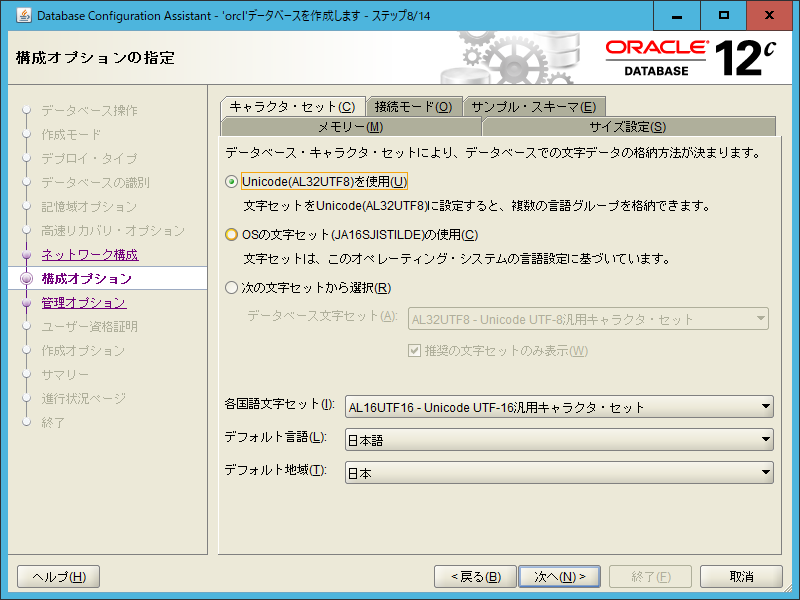Click 取消 cancel button
This screenshot has width=800, height=600.
[x=741, y=577]
